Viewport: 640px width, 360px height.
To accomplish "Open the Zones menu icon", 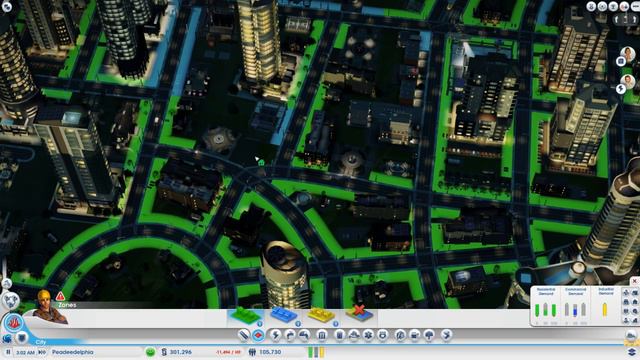I will tap(258, 336).
